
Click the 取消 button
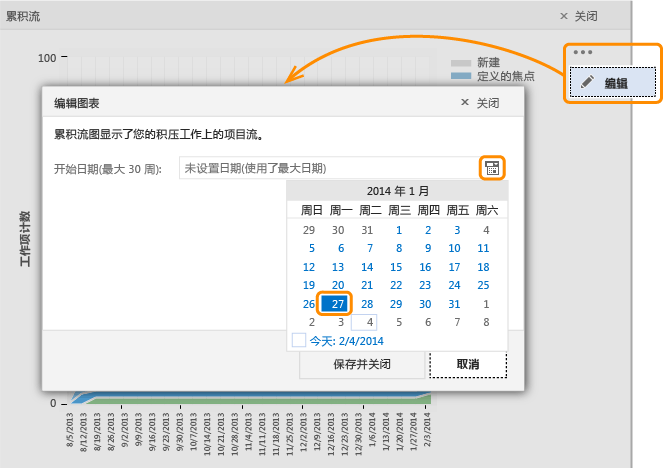(x=468, y=364)
